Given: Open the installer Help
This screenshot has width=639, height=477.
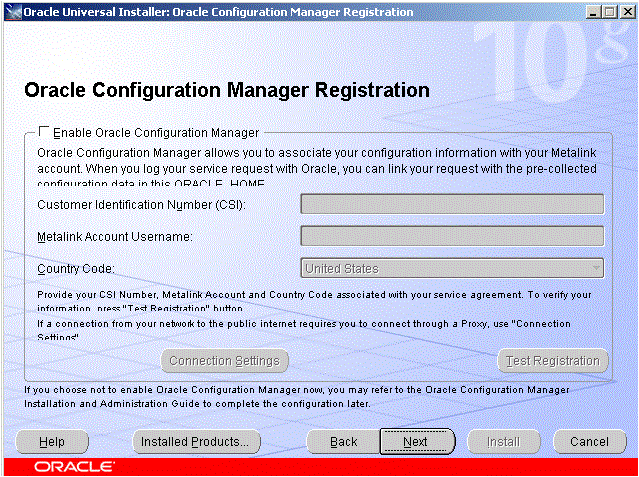Looking at the screenshot, I should [x=52, y=441].
